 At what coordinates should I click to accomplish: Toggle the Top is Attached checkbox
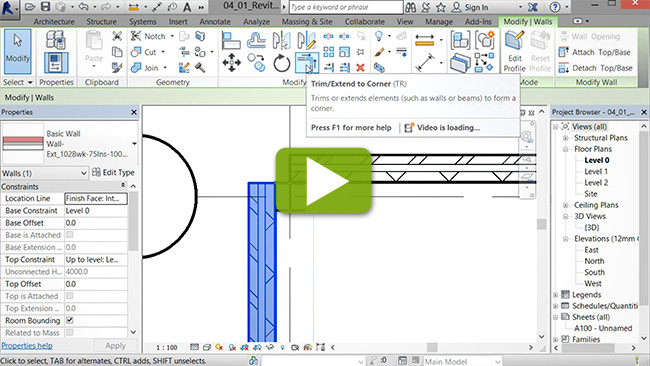coord(70,296)
